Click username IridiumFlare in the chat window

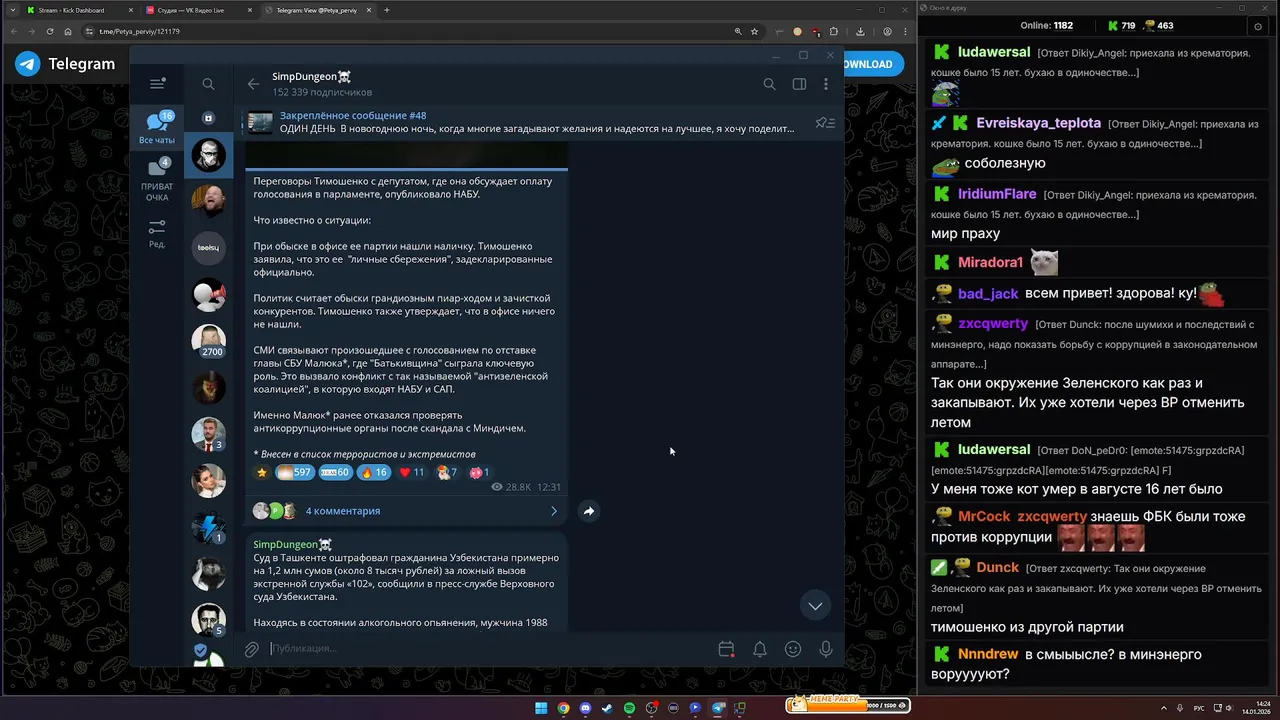click(997, 194)
